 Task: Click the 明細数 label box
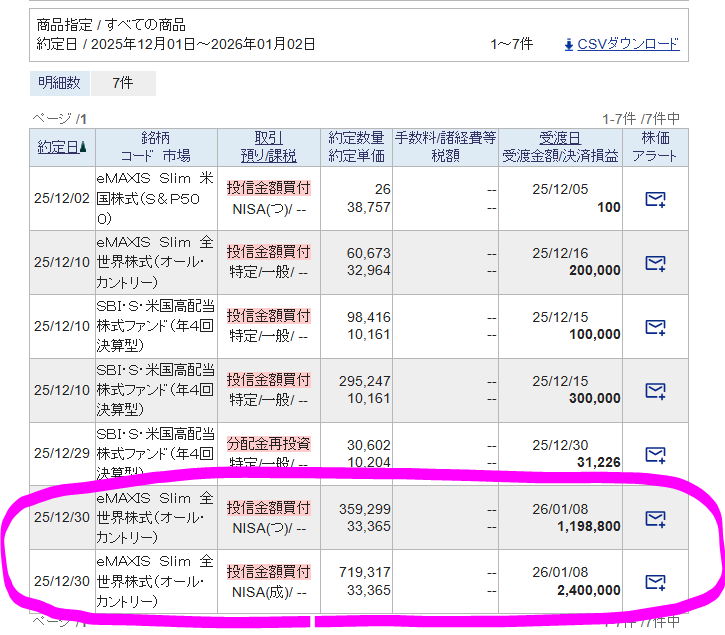[60, 83]
